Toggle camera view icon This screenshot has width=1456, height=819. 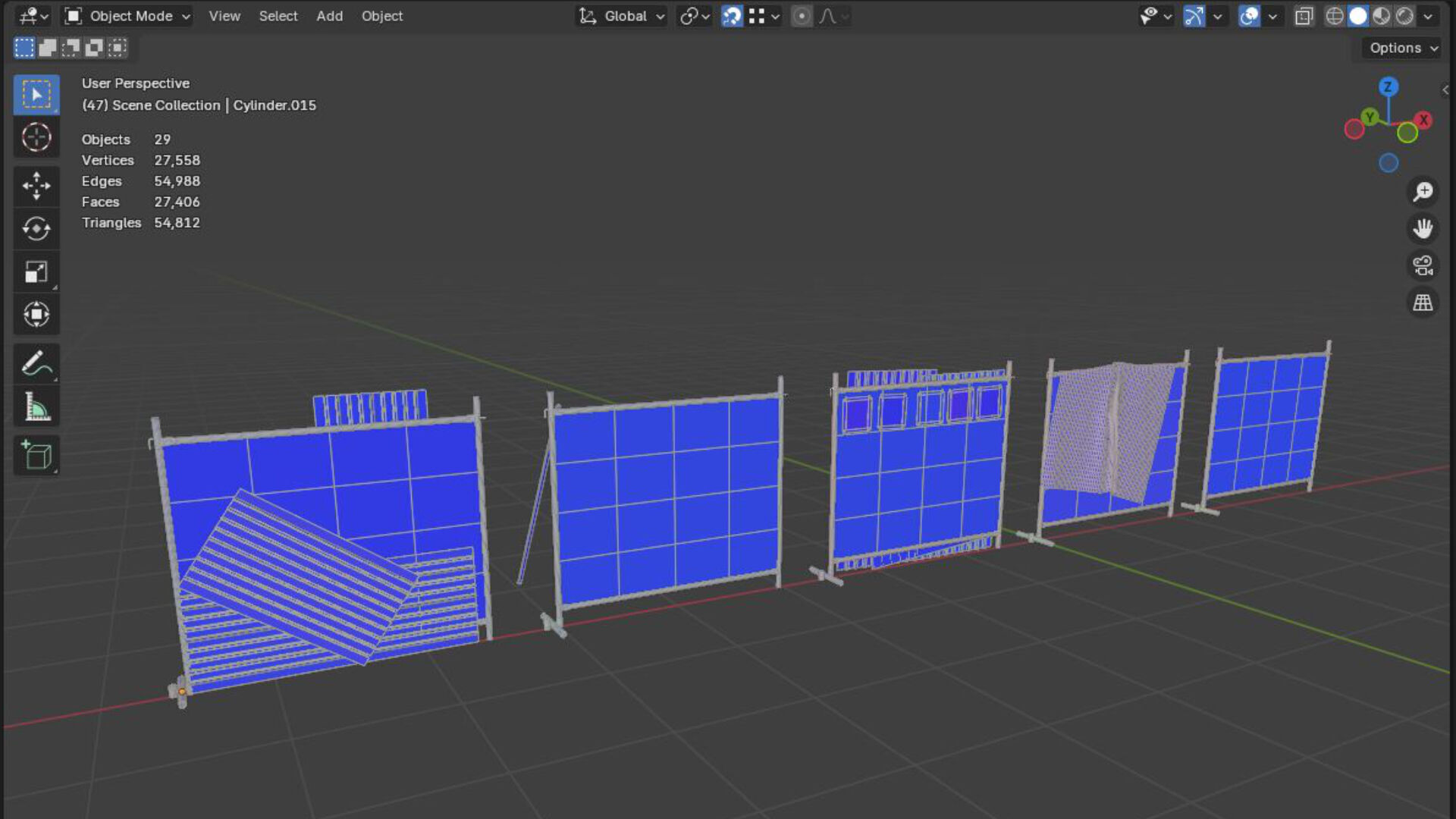coord(1423,265)
